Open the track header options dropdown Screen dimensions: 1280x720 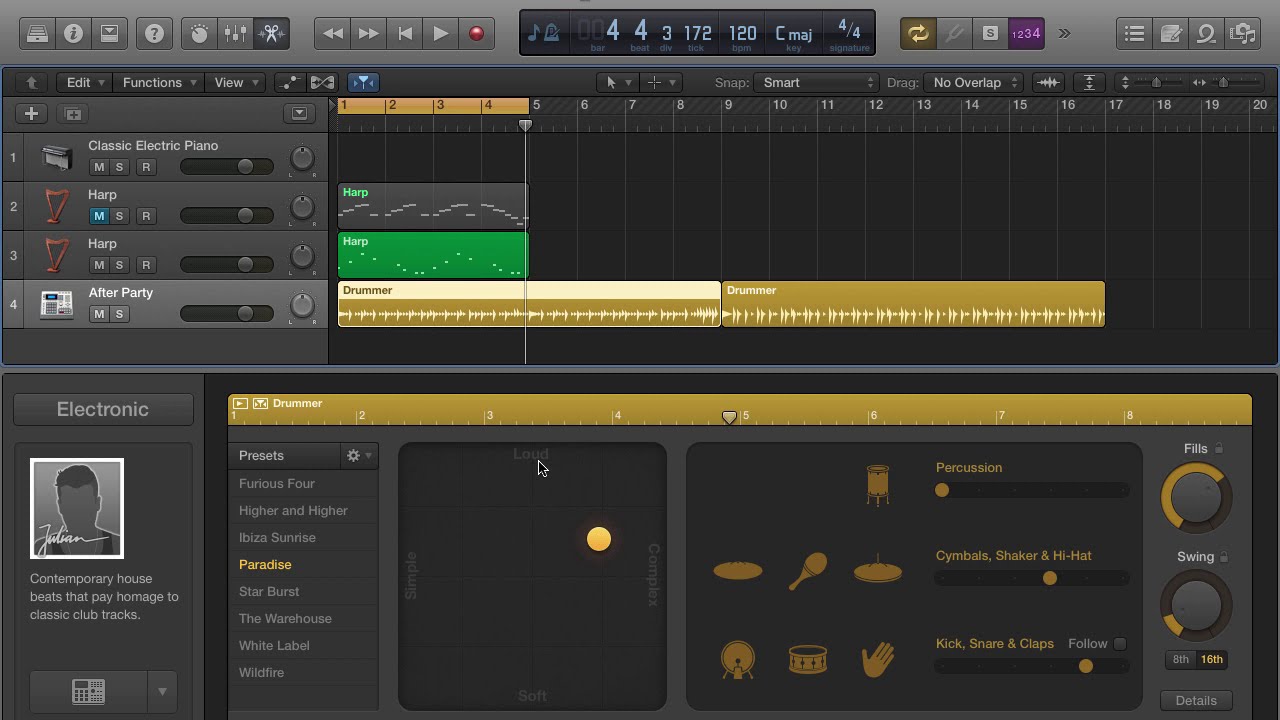point(299,113)
